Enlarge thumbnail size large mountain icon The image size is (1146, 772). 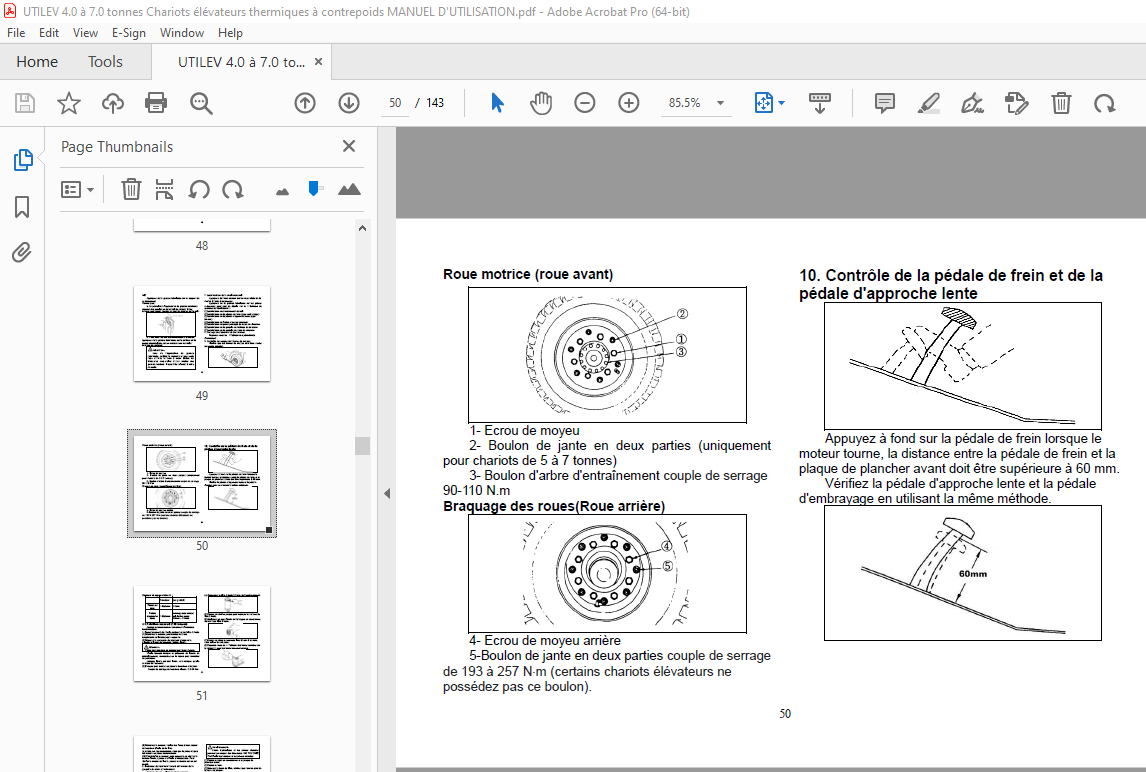point(349,189)
